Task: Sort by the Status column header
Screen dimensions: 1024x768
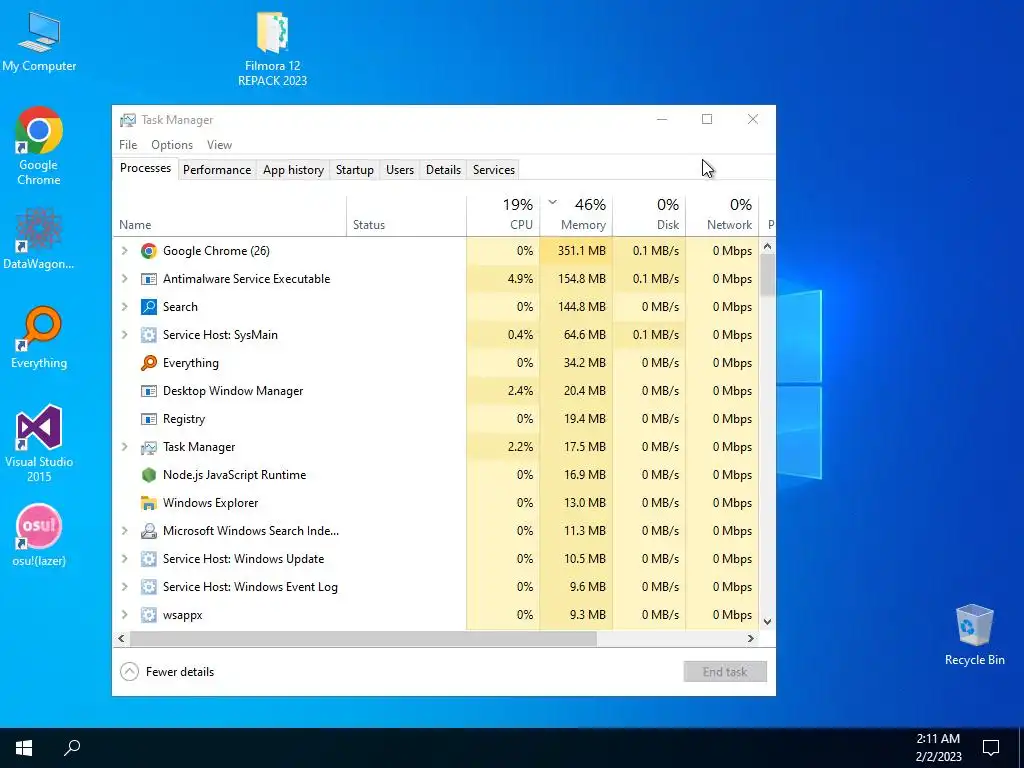Action: point(406,216)
